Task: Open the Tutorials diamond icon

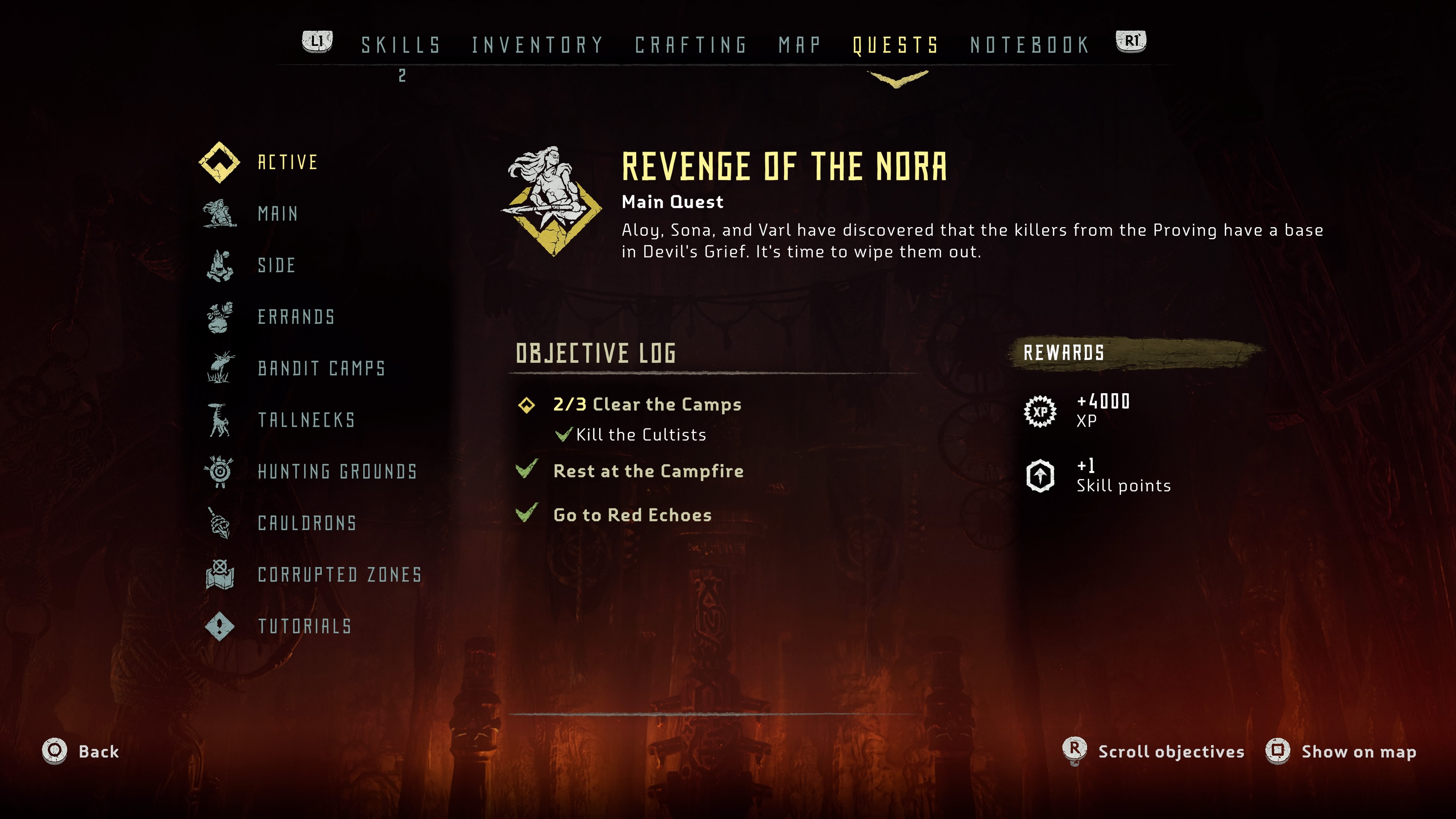Action: (x=220, y=626)
